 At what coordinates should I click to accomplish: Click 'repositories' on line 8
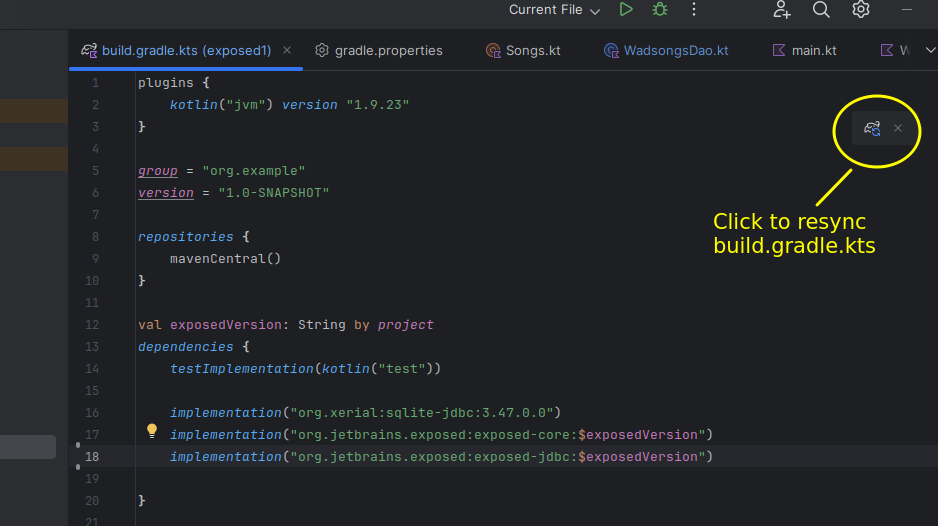pos(185,237)
